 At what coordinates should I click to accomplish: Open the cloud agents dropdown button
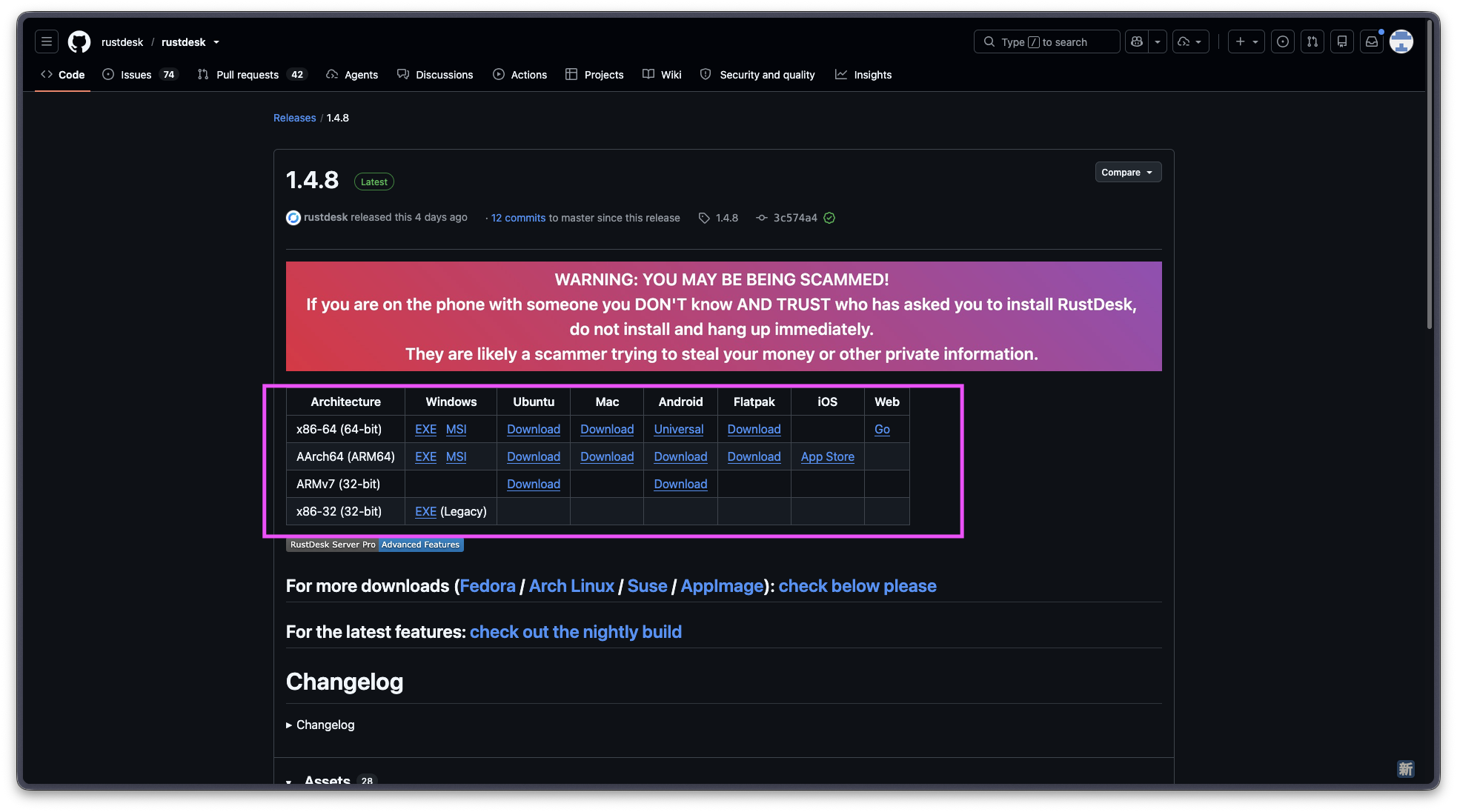(x=1191, y=41)
